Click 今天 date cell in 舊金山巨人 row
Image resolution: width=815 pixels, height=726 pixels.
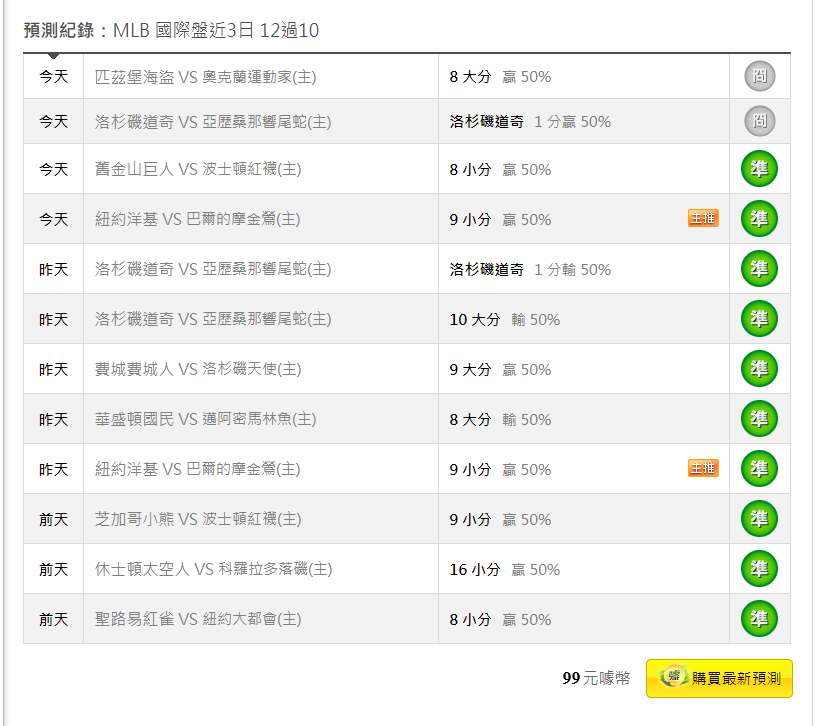pyautogui.click(x=54, y=169)
